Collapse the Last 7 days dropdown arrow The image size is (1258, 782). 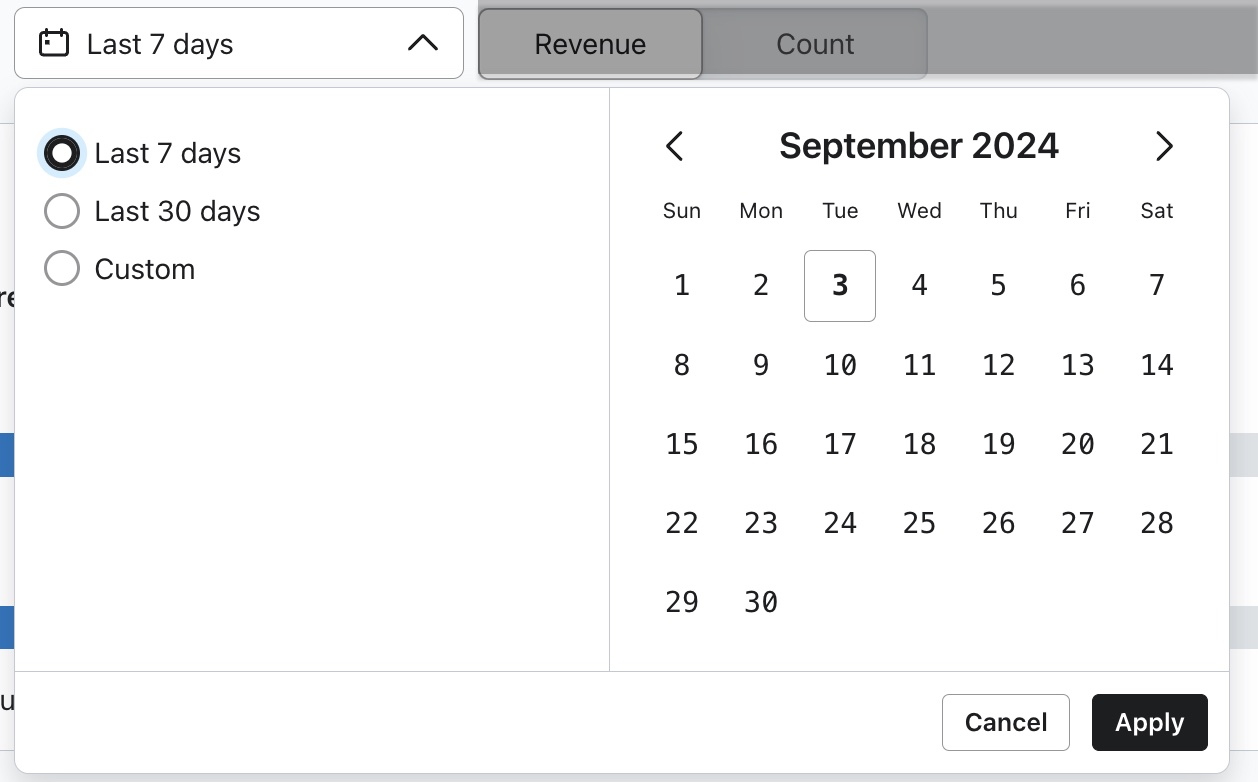pos(423,44)
